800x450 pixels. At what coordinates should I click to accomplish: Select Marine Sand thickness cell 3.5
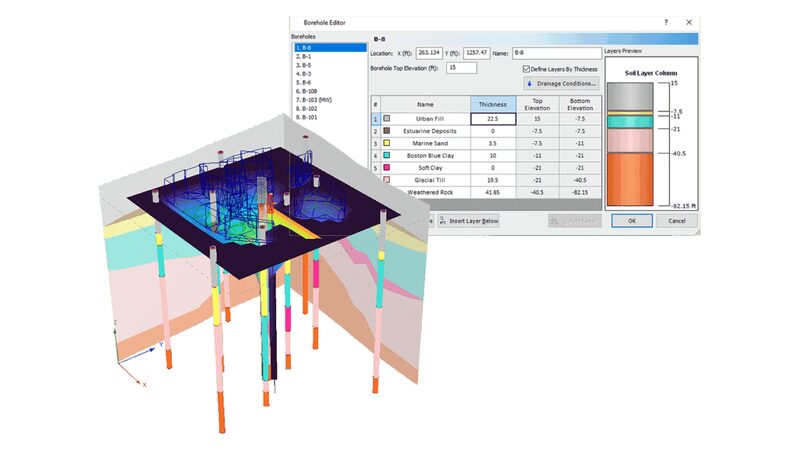pyautogui.click(x=493, y=143)
